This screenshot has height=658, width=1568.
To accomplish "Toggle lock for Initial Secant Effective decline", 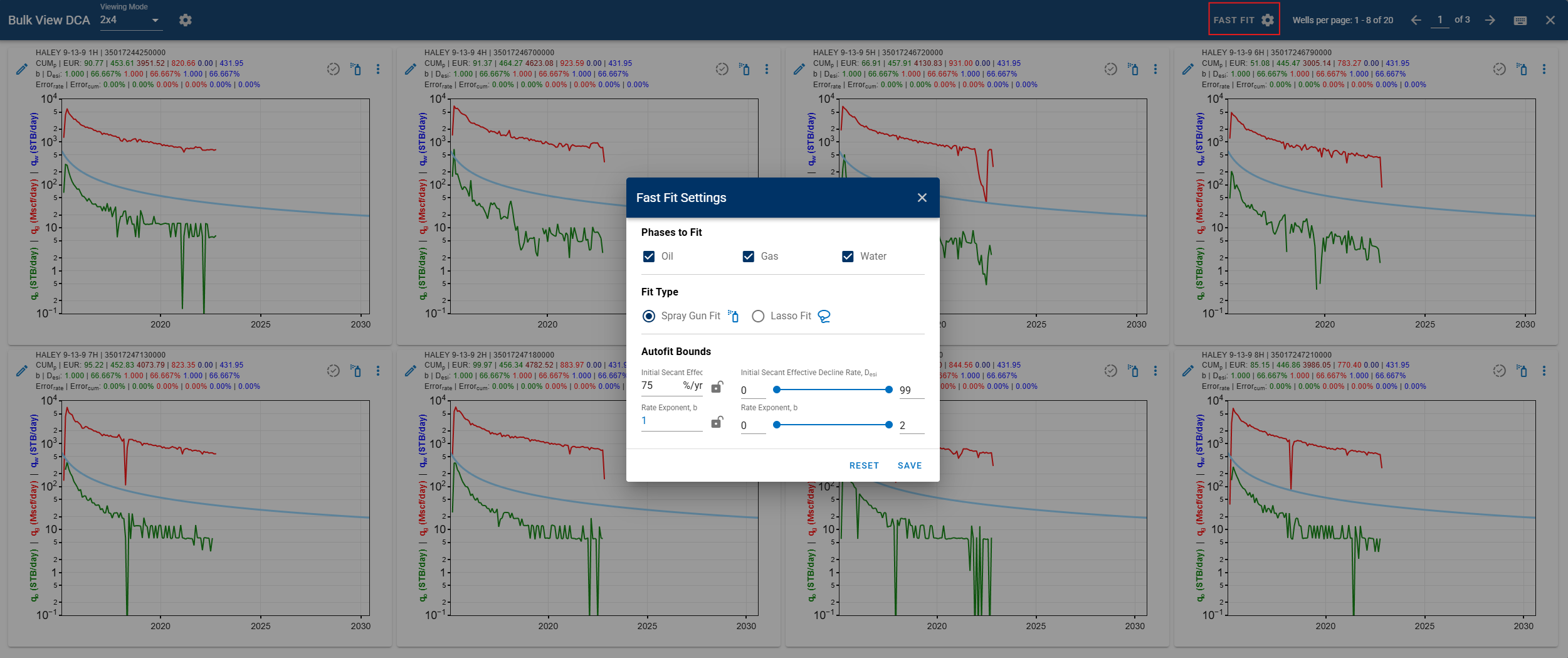I will click(717, 387).
